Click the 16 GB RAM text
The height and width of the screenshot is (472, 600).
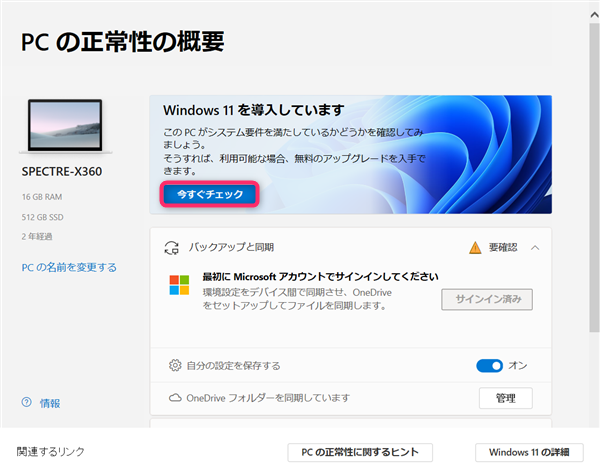[x=42, y=197]
